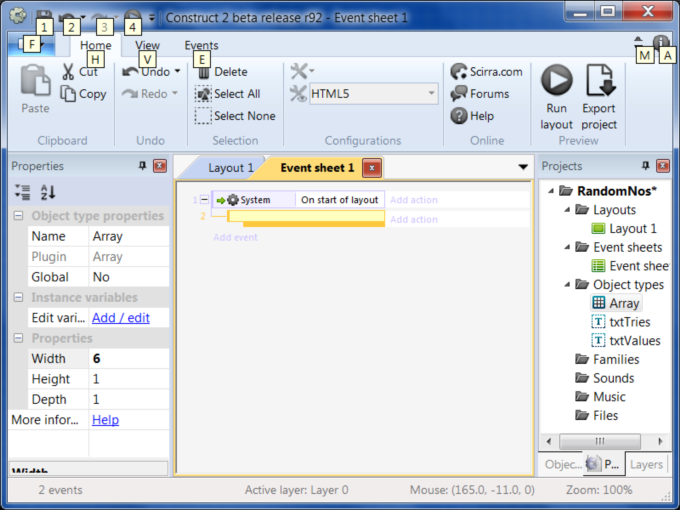Collapse the Event sheets folder
Image resolution: width=680 pixels, height=510 pixels.
click(x=567, y=247)
